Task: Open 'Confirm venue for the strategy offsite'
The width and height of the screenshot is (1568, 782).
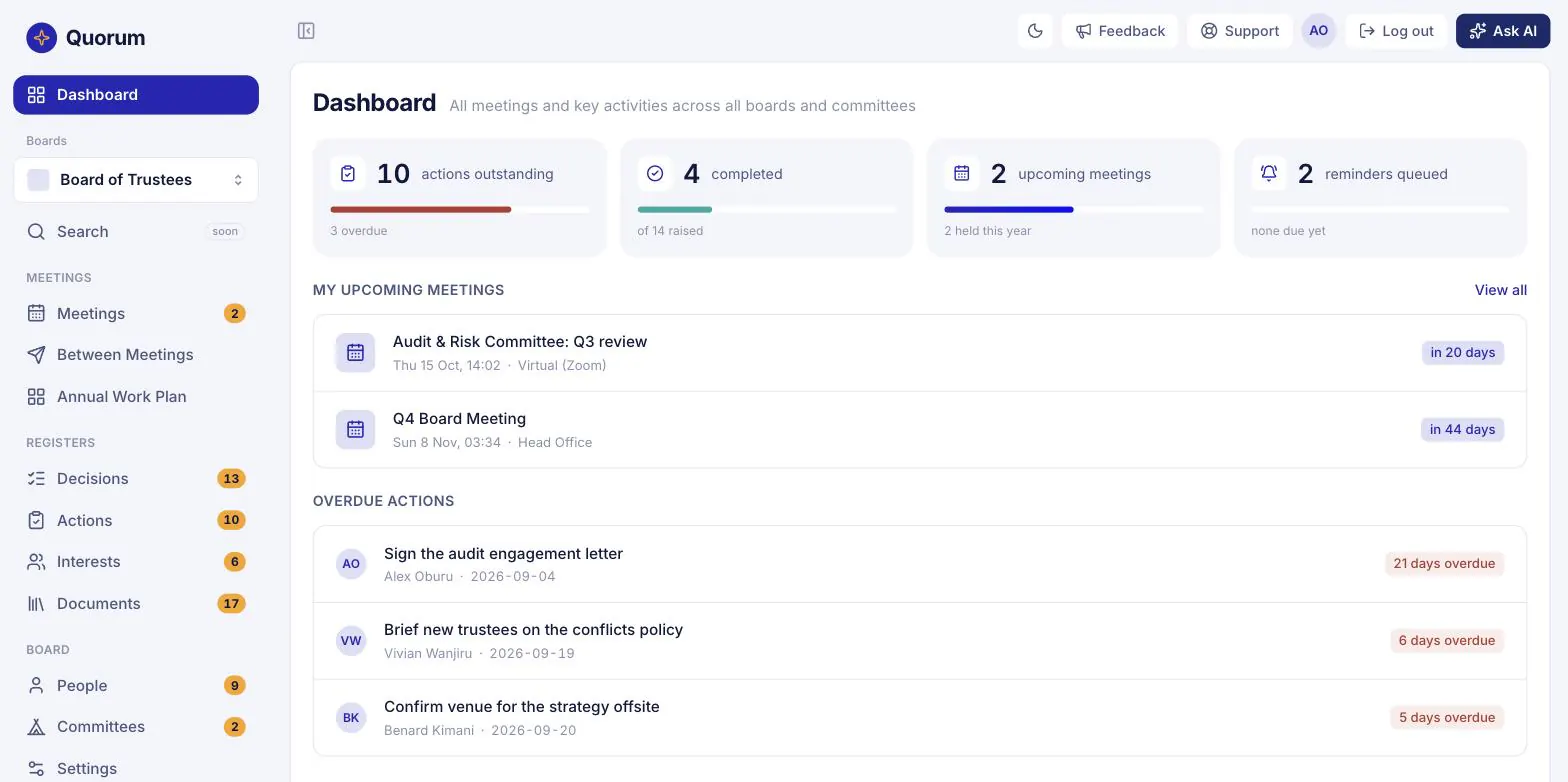Action: pyautogui.click(x=920, y=718)
